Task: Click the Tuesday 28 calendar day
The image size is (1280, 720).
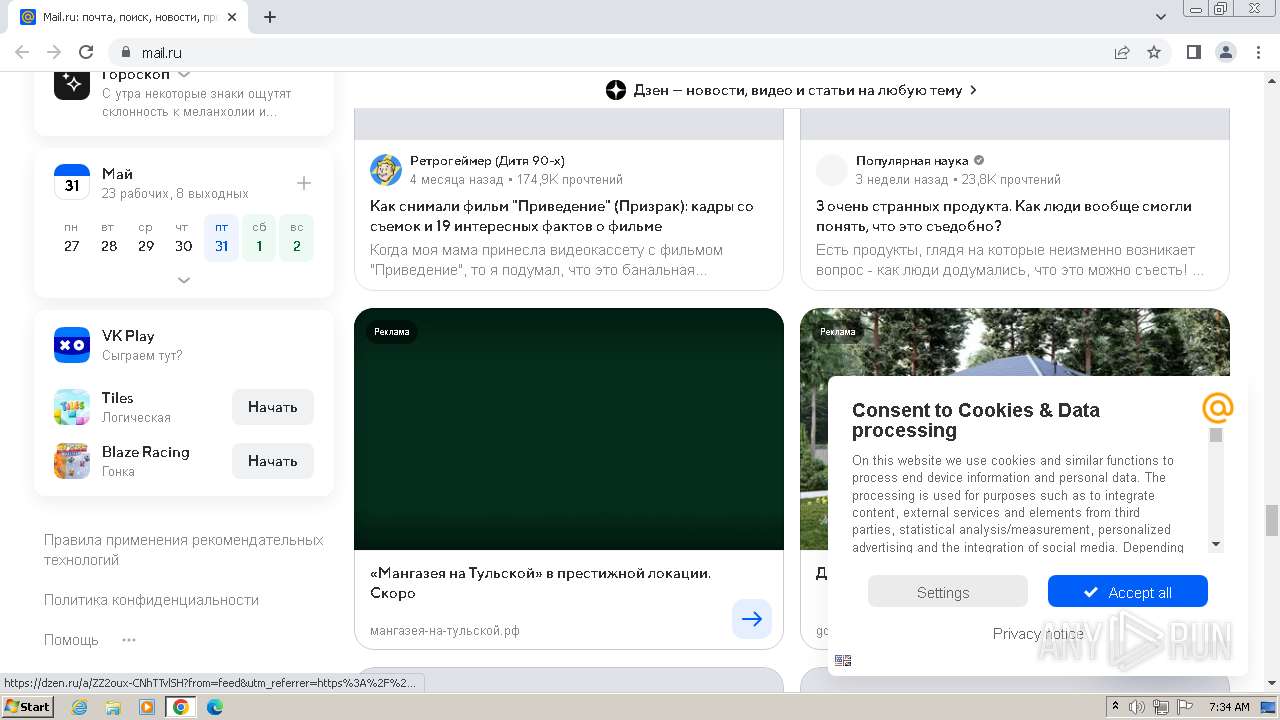Action: (x=109, y=238)
